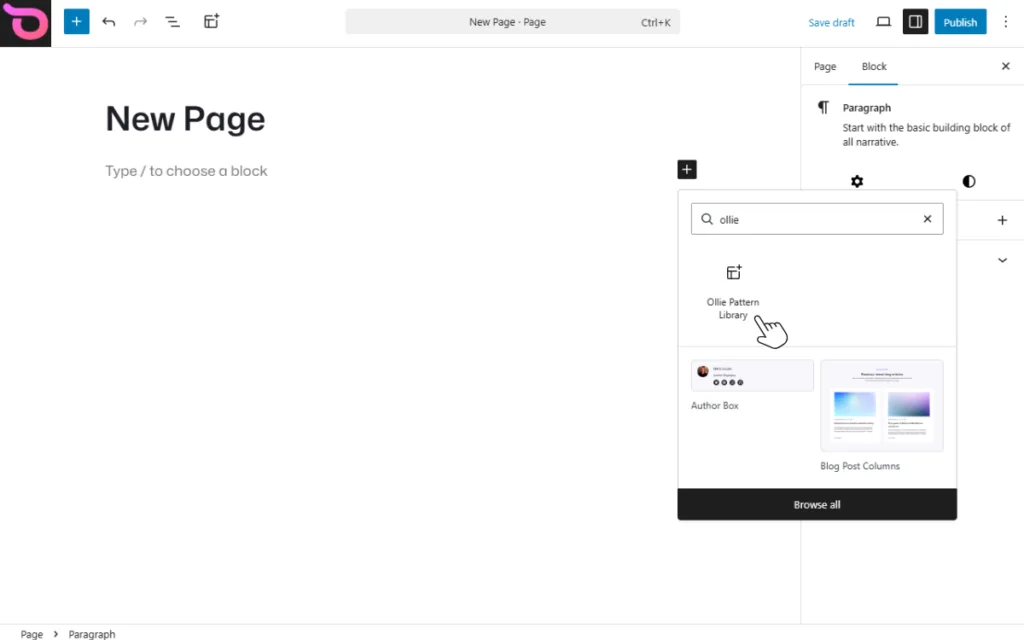Open the command palette via New Page title bar
This screenshot has width=1024, height=640.
[x=512, y=21]
